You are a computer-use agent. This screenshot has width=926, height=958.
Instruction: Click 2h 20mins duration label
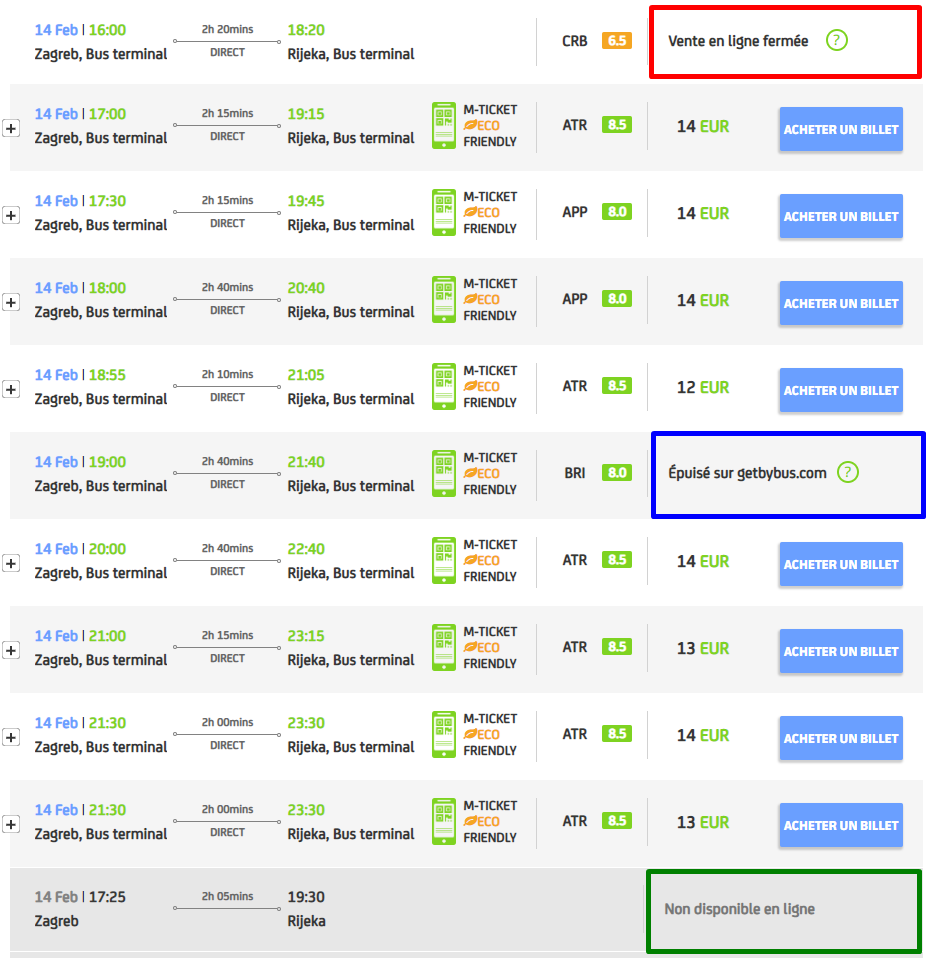(x=227, y=29)
